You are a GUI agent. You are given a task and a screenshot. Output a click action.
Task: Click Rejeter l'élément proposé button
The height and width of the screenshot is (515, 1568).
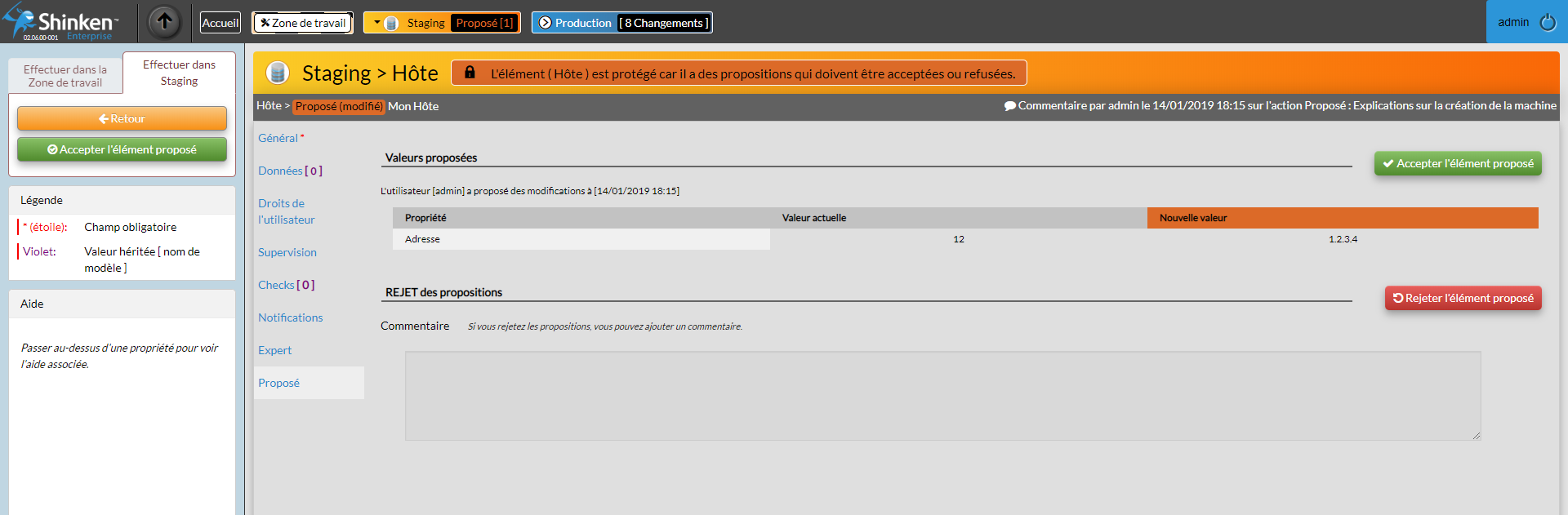[1463, 298]
